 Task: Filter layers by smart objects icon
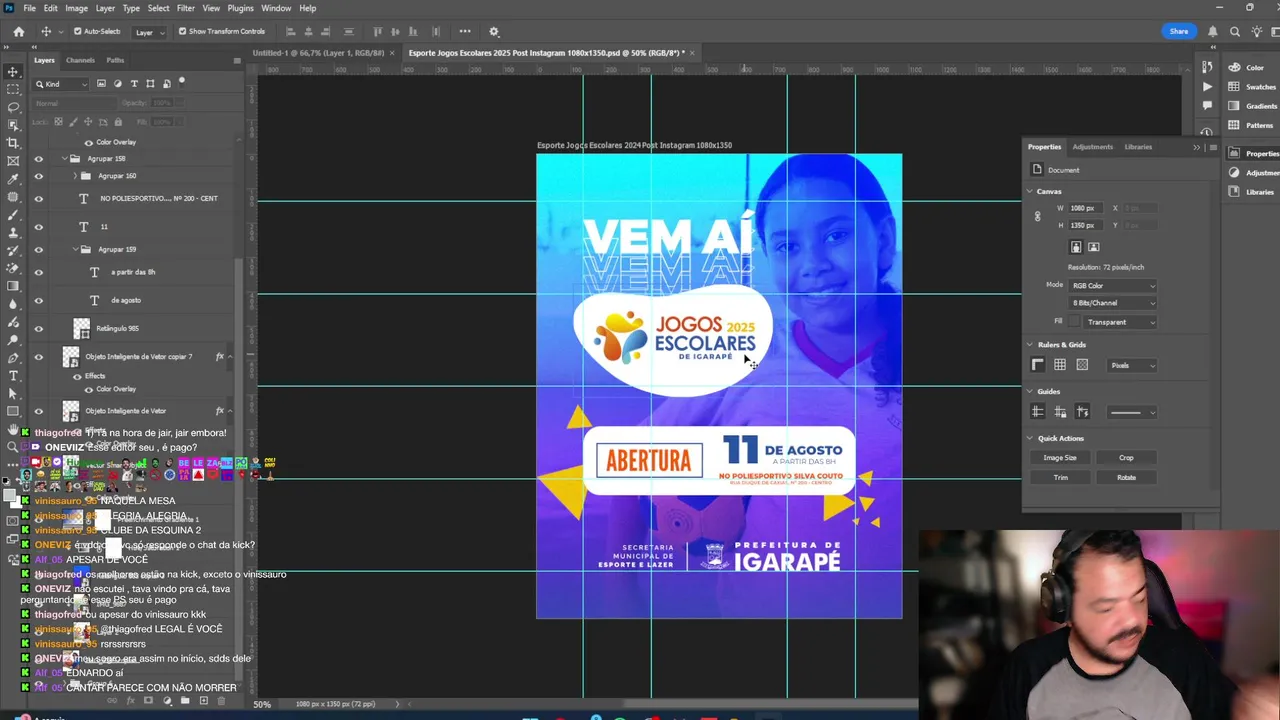(x=166, y=84)
